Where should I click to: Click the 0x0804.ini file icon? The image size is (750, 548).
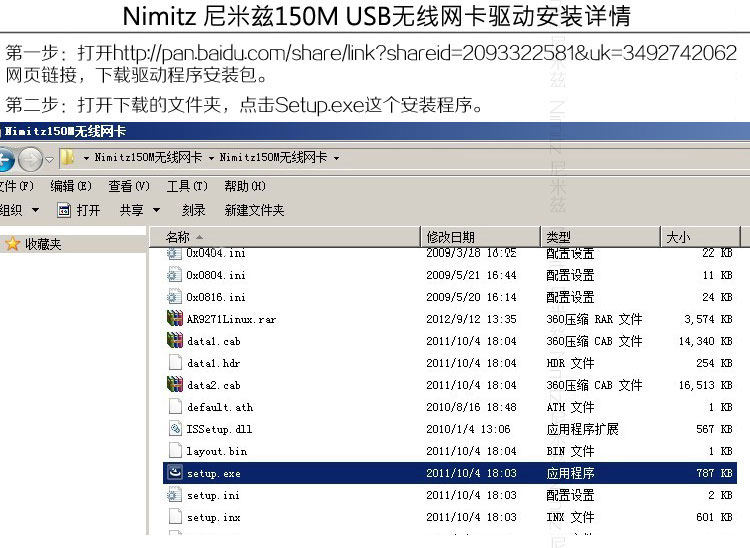[174, 275]
